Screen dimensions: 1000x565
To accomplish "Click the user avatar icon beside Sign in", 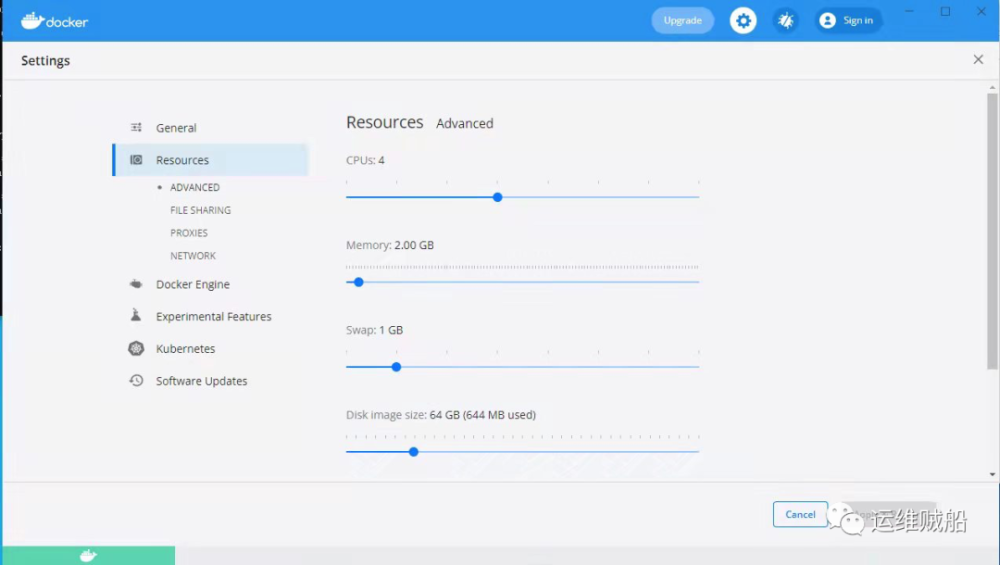I will (827, 21).
